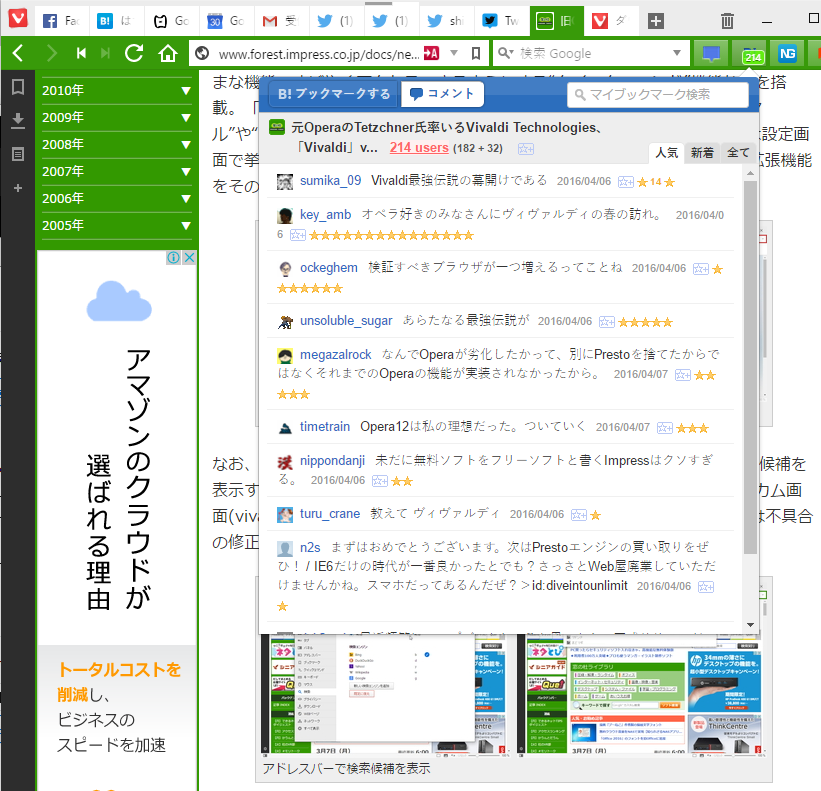Add star to turu_crane's comment
Image resolution: width=821 pixels, height=791 pixels.
(579, 515)
